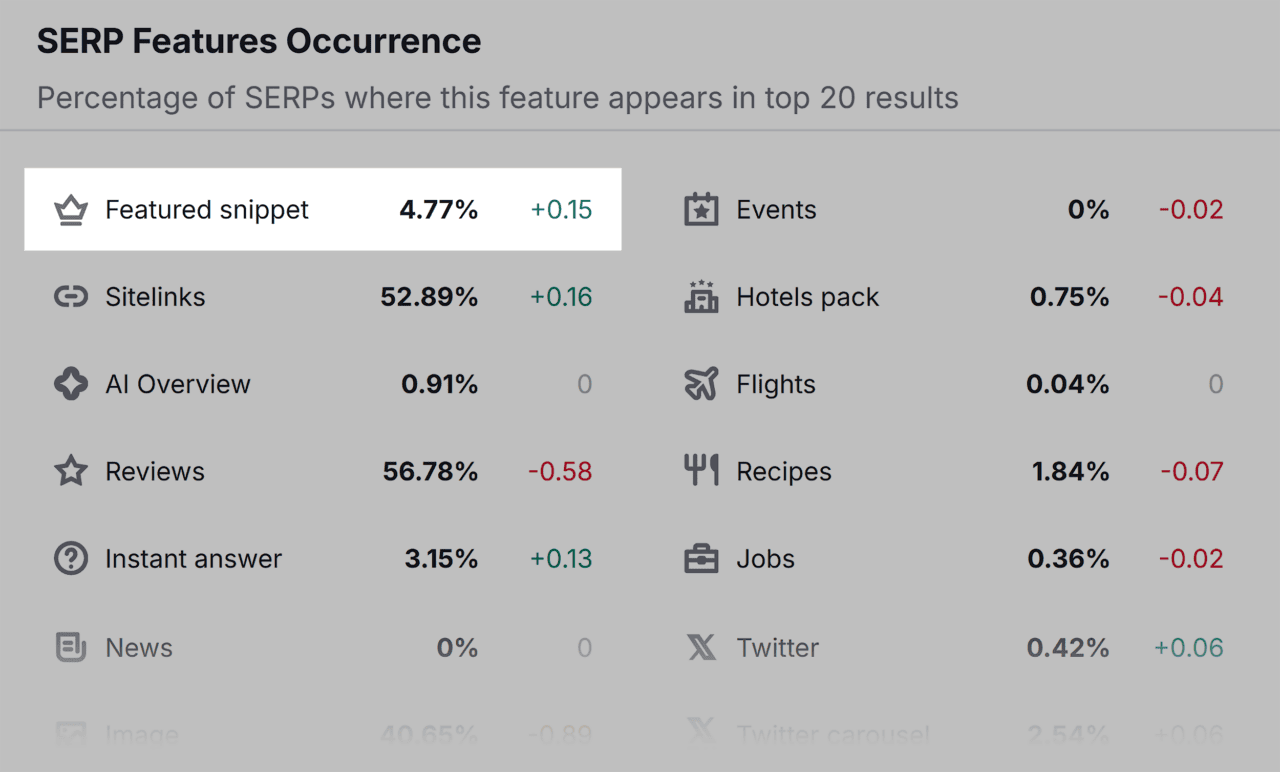Click the +0.15 change indicator for Featured snippet

coord(559,209)
